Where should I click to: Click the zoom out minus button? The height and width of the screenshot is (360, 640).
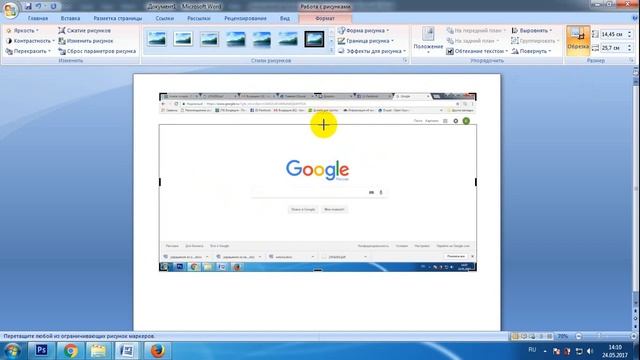click(578, 336)
